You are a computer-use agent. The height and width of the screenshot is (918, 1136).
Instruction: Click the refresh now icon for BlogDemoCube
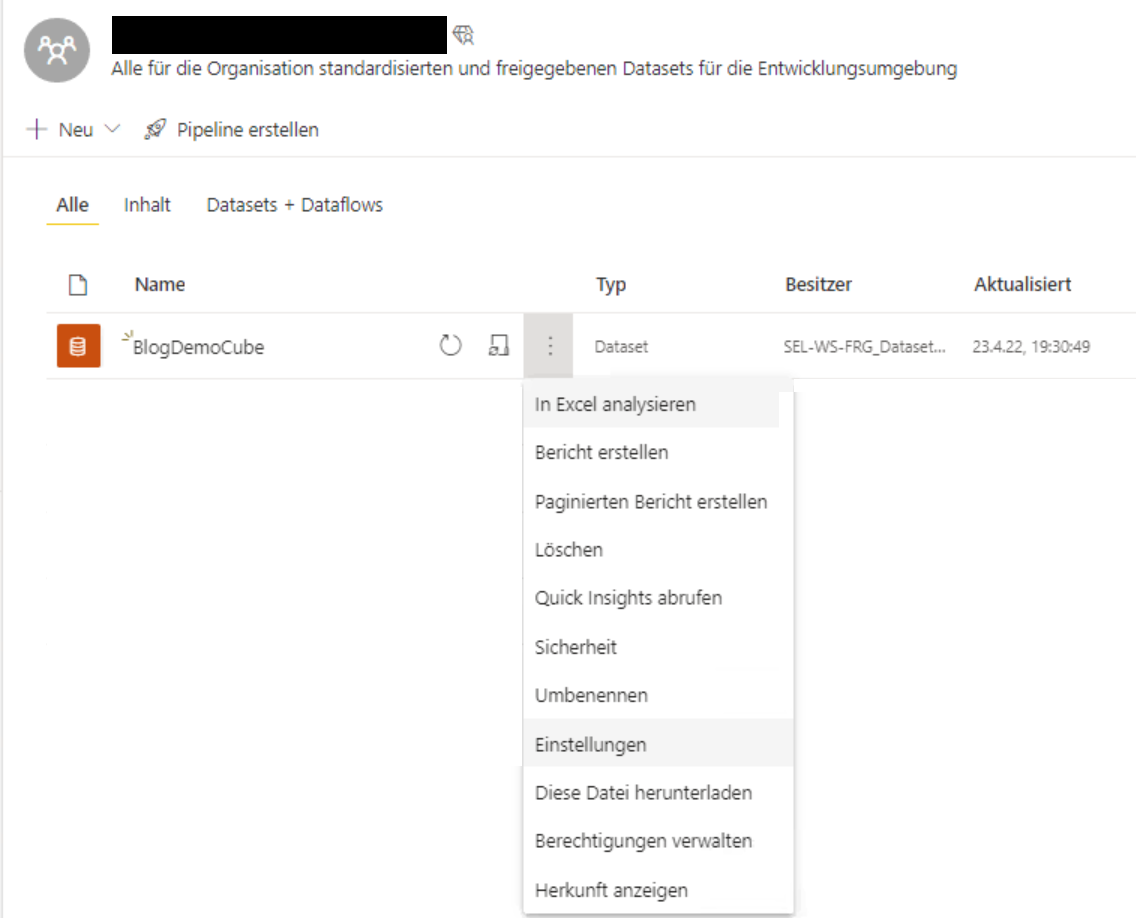(450, 346)
